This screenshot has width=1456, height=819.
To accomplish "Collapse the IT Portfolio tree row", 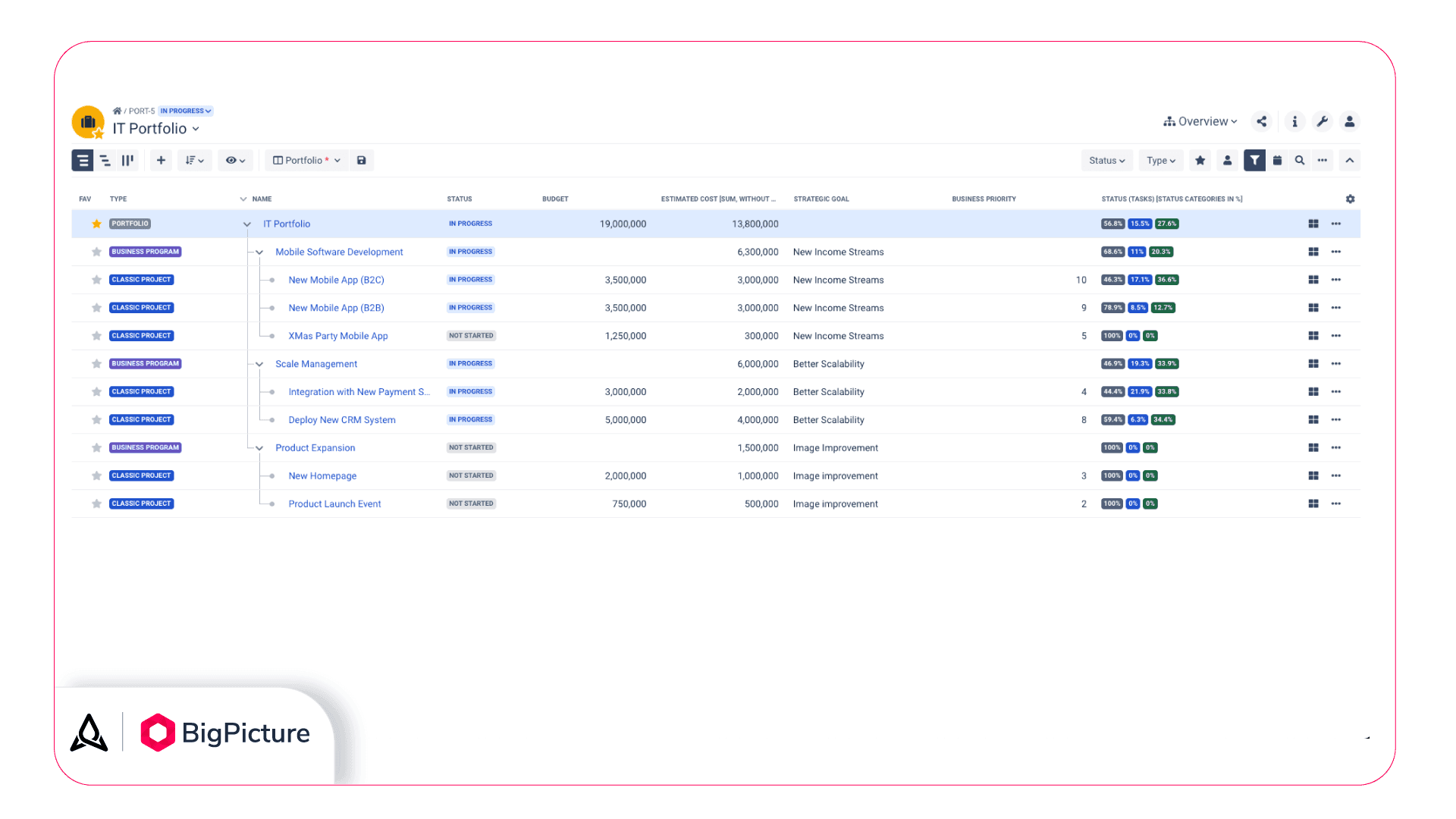I will point(247,224).
